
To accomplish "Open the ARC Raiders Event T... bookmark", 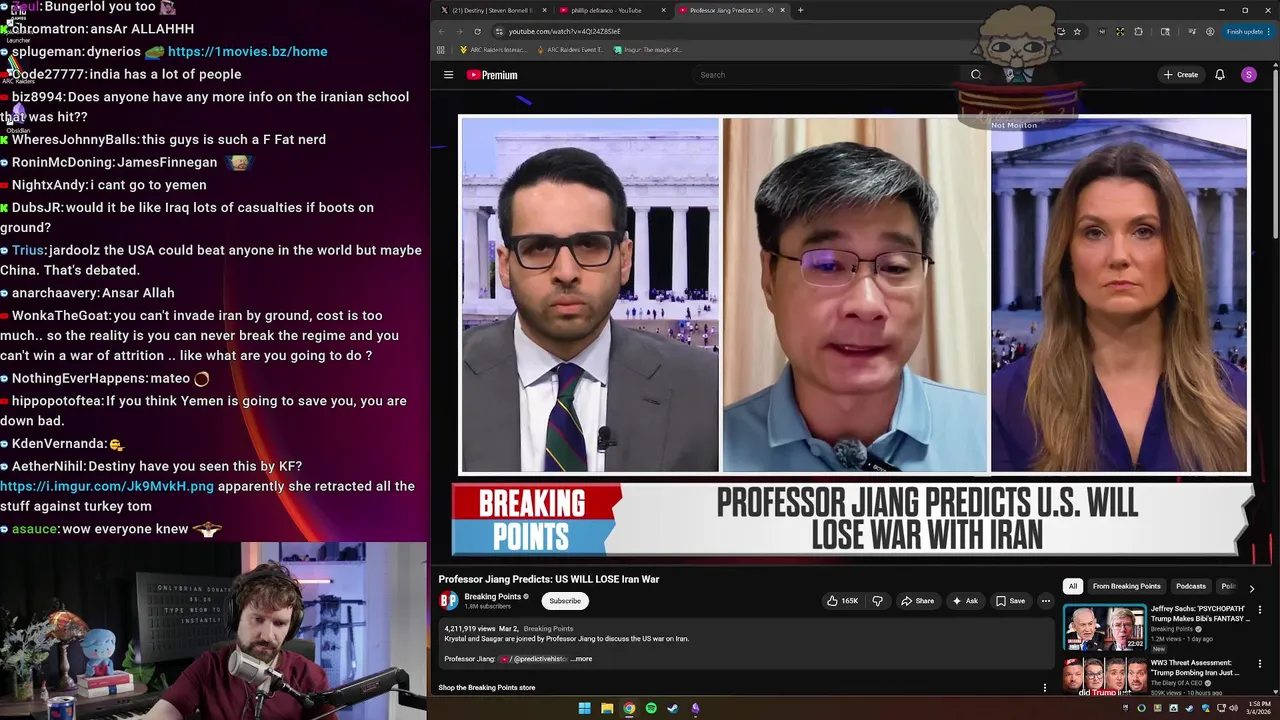I will 571,49.
